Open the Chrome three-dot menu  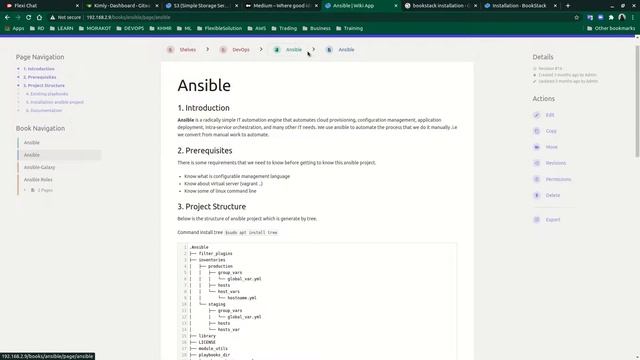633,18
